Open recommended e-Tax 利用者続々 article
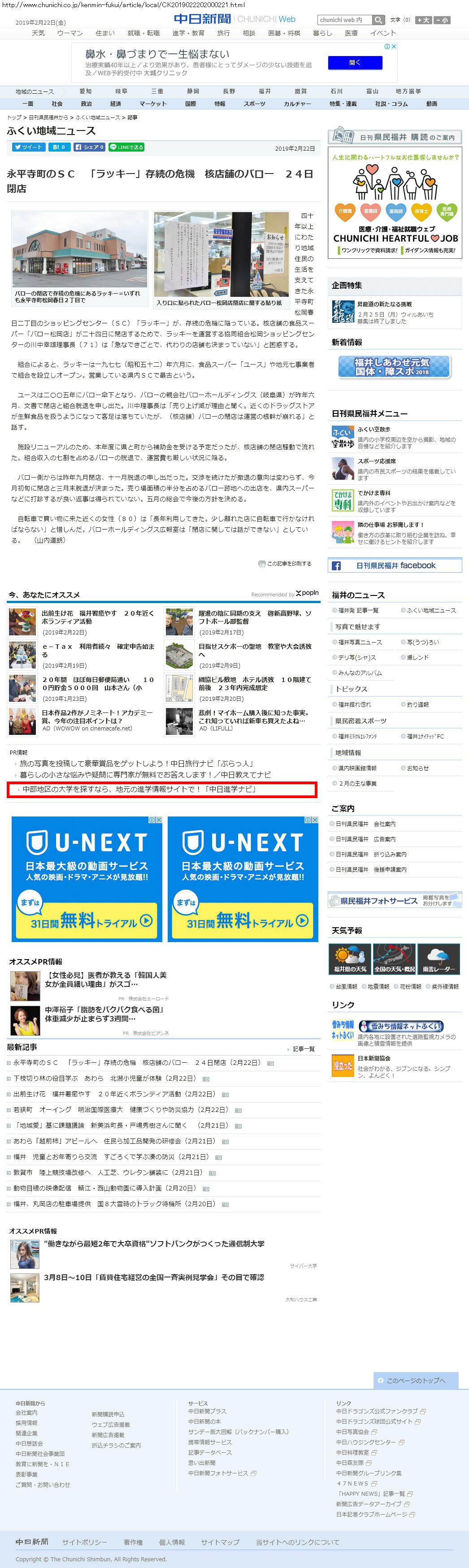469x1568 pixels. click(x=98, y=650)
